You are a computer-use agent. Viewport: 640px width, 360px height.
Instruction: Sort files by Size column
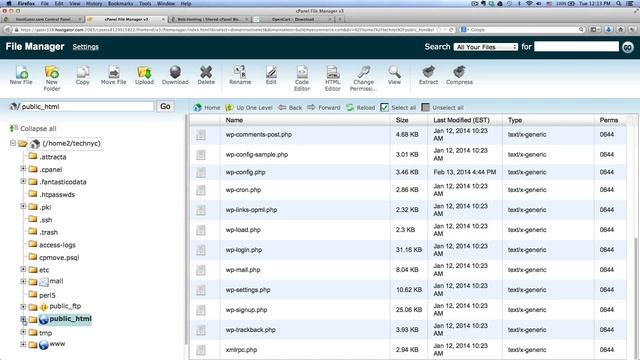402,120
